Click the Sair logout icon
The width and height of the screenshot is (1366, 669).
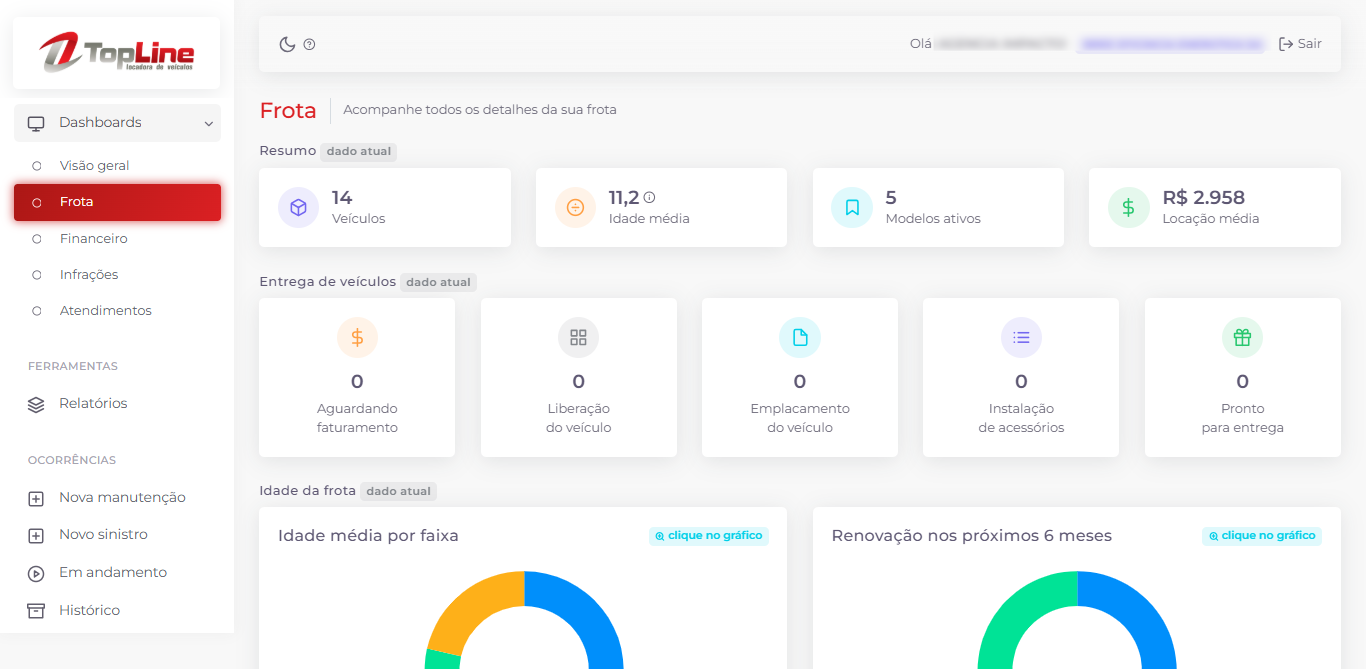(1286, 44)
